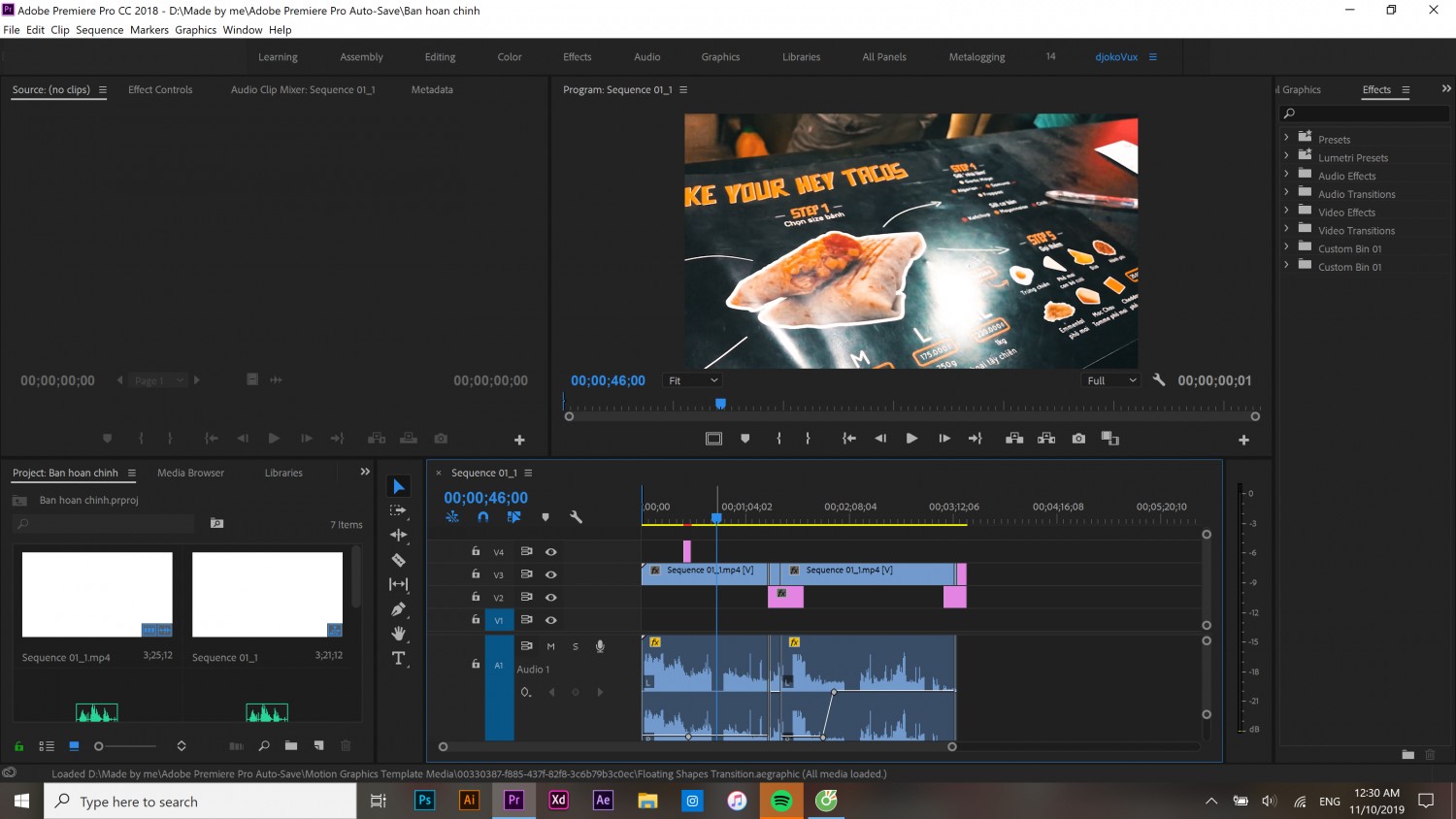
Task: Click Extract button in Program monitor
Action: [1046, 439]
